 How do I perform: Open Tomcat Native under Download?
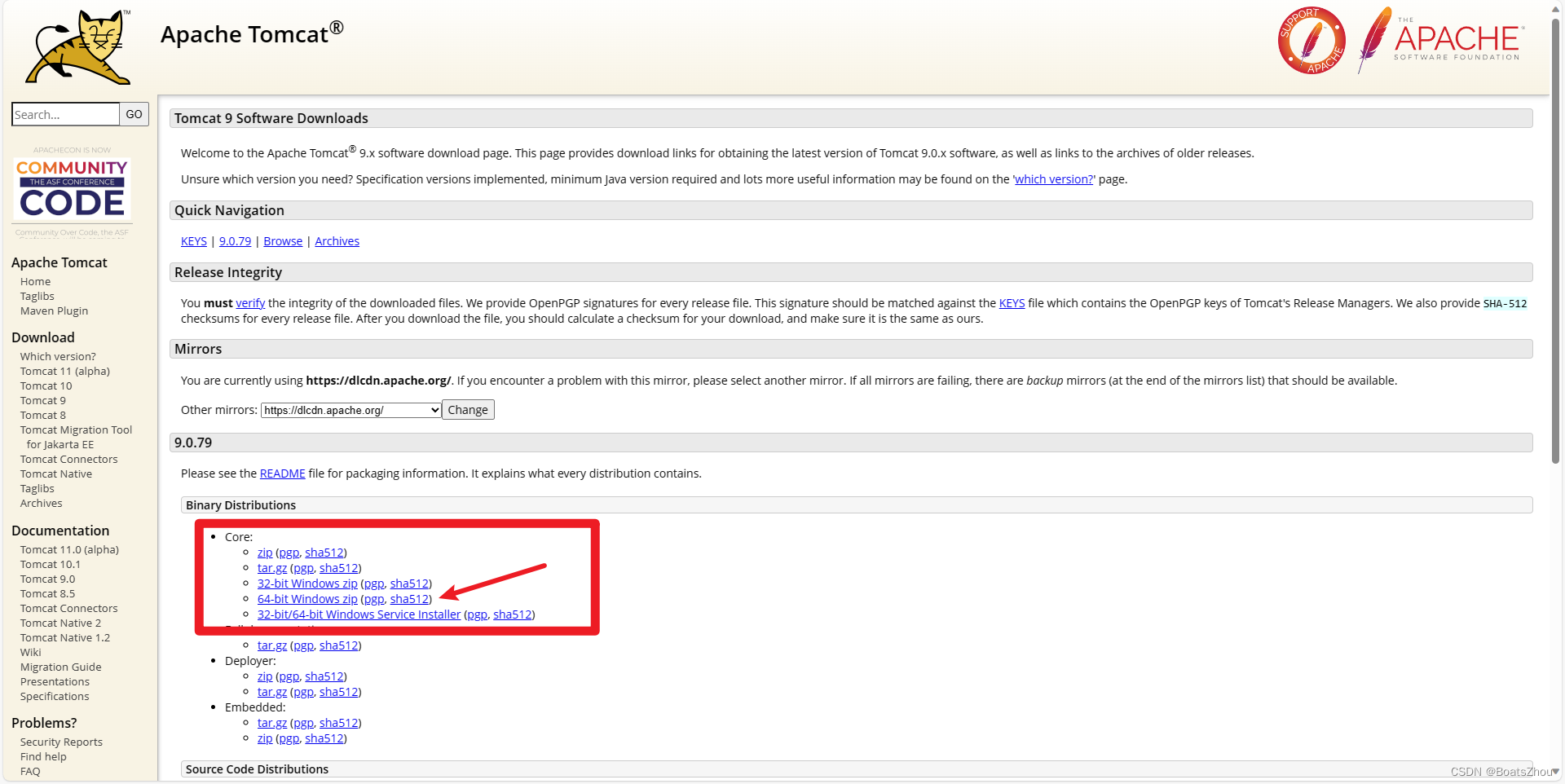[x=56, y=474]
